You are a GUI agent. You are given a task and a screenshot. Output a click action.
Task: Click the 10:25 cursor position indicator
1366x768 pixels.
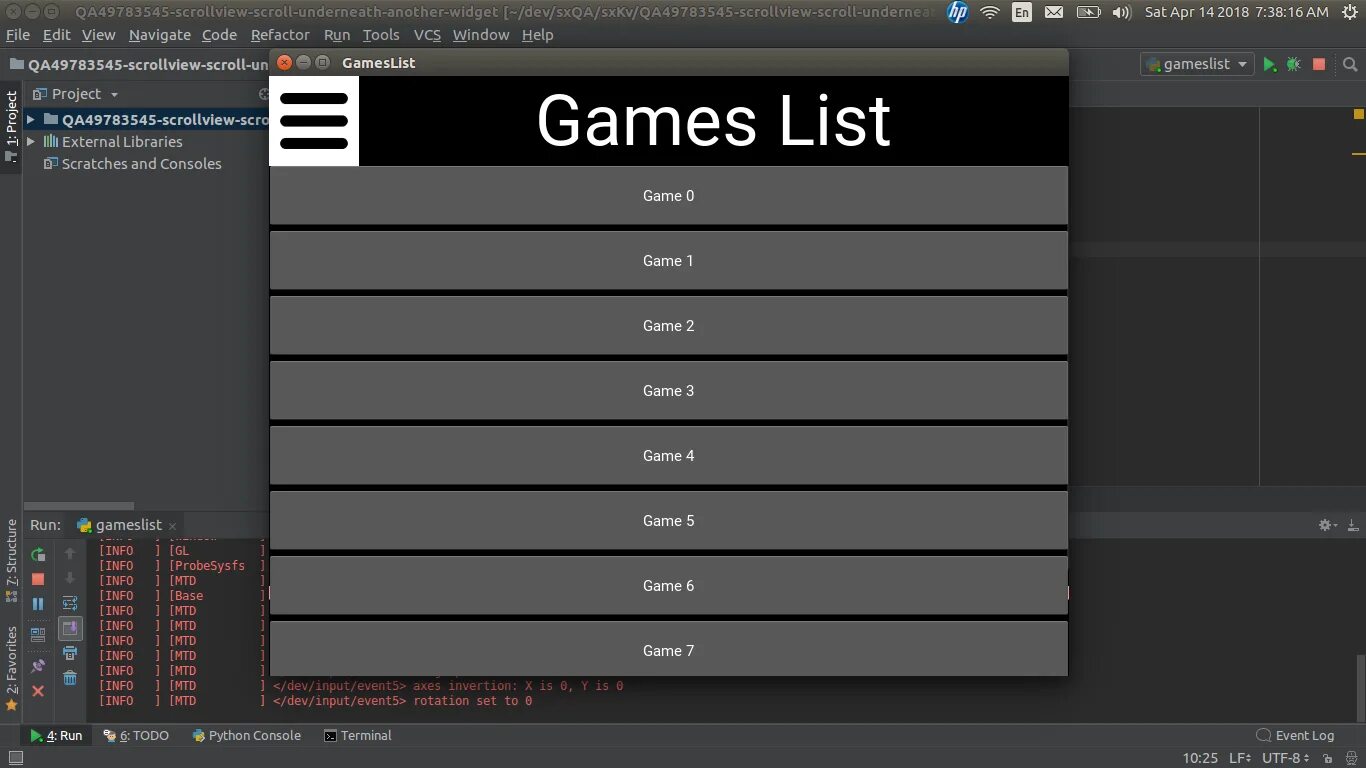pos(1200,758)
